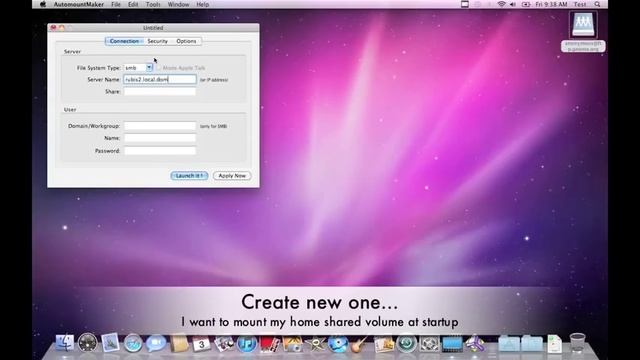Launch iTunes music note icon in Dock
The height and width of the screenshot is (360, 640).
click(x=247, y=344)
